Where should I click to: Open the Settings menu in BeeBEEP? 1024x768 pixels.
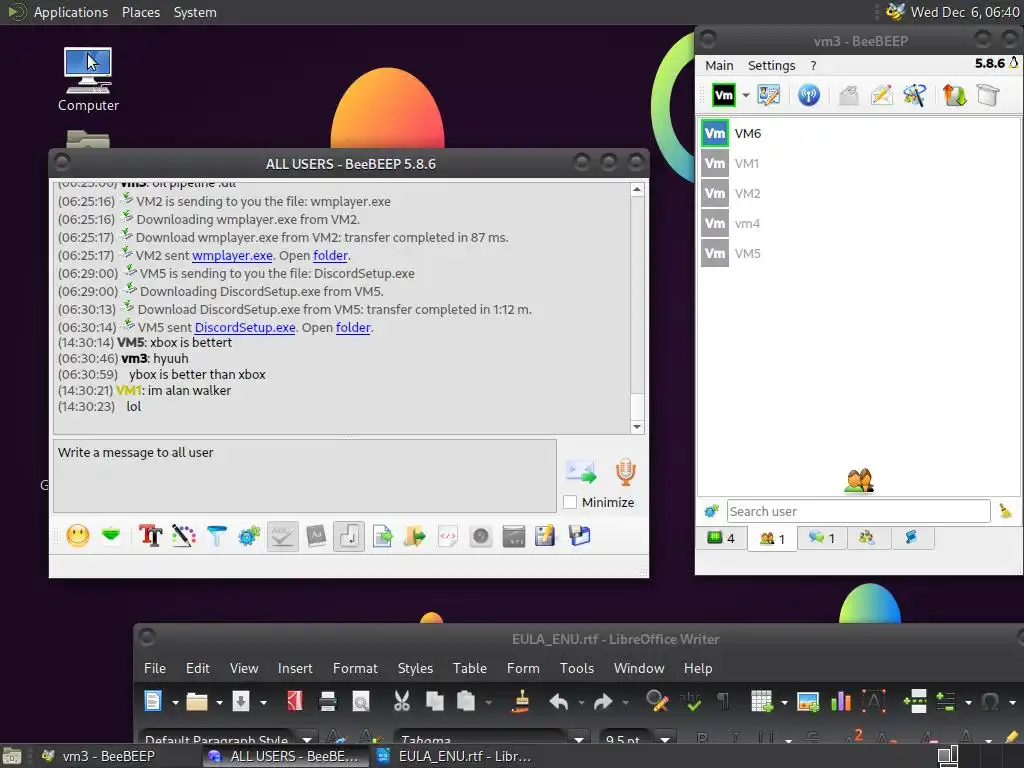(771, 65)
